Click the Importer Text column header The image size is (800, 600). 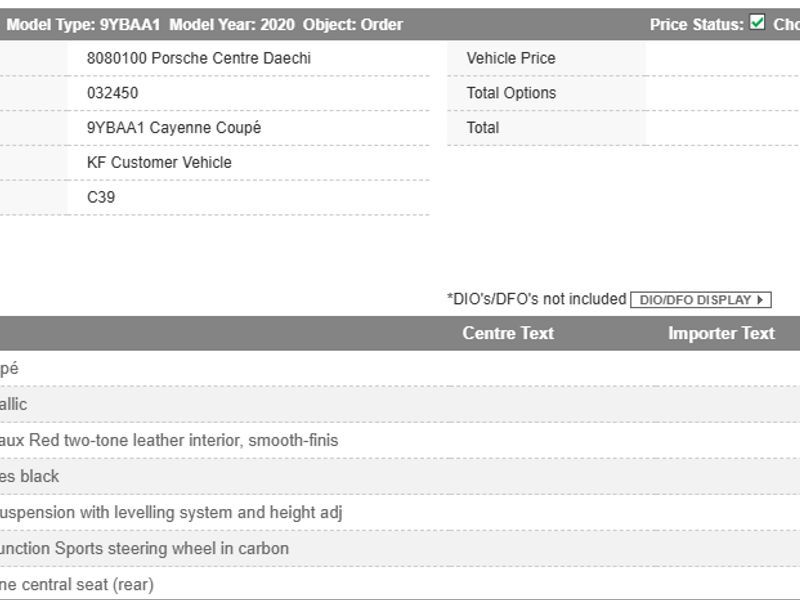point(721,334)
